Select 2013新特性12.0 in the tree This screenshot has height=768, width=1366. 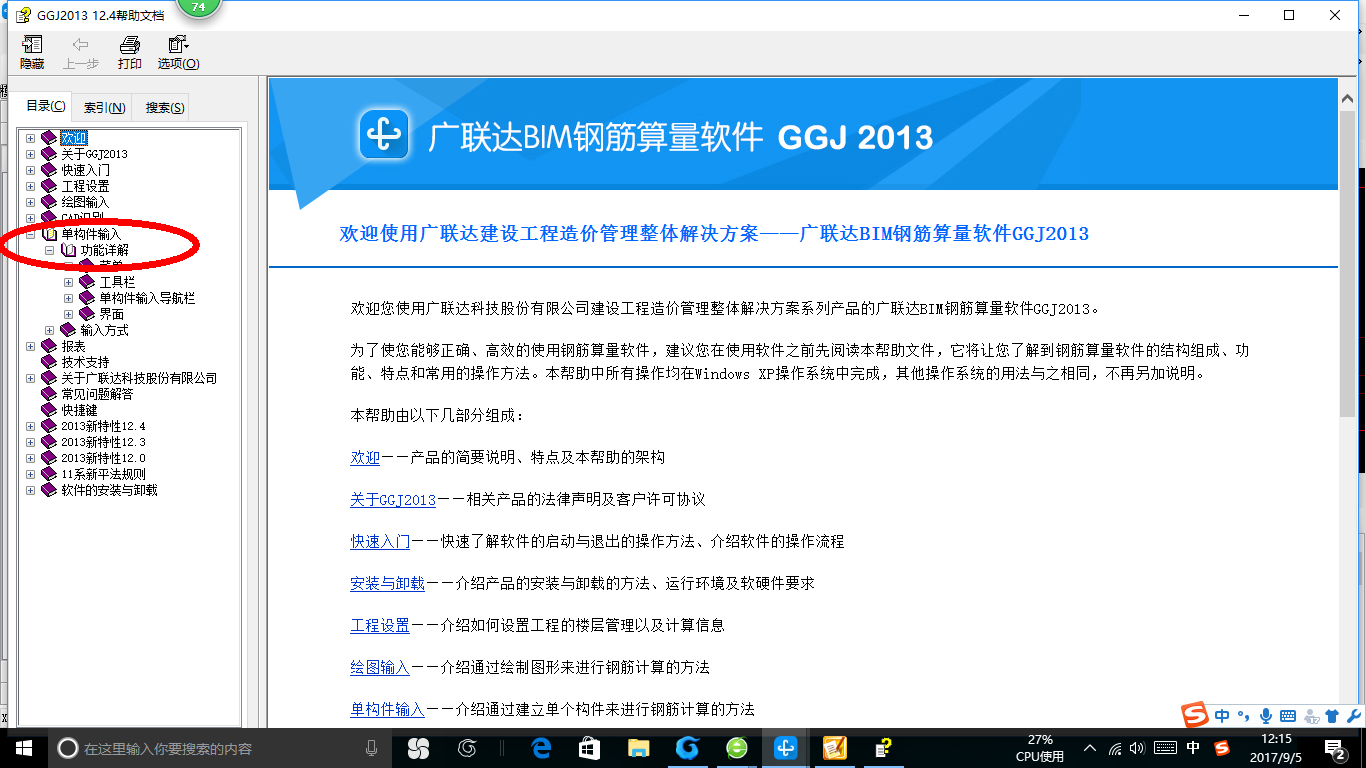103,458
